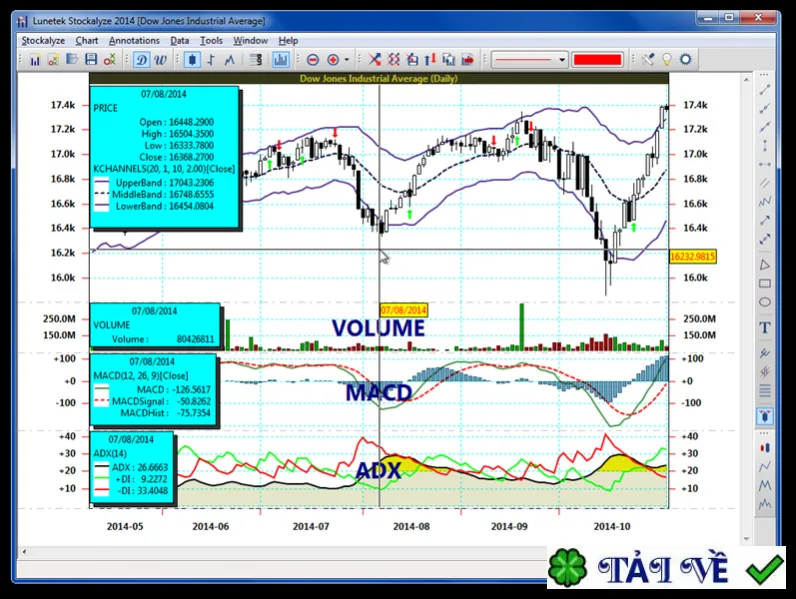This screenshot has width=796, height=599.
Task: Open the Annotations menu
Action: tap(134, 41)
